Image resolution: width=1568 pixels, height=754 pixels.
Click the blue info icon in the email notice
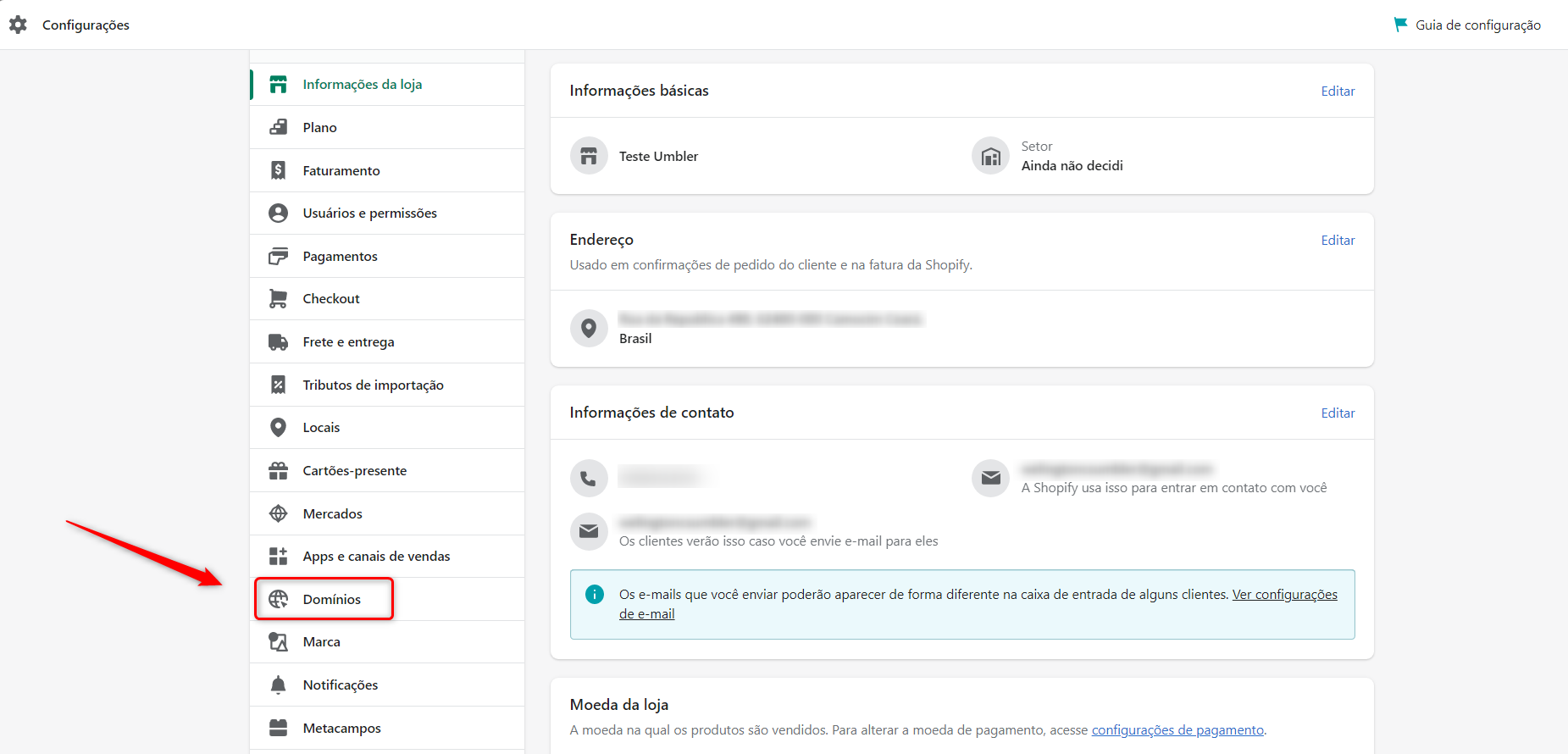(595, 595)
